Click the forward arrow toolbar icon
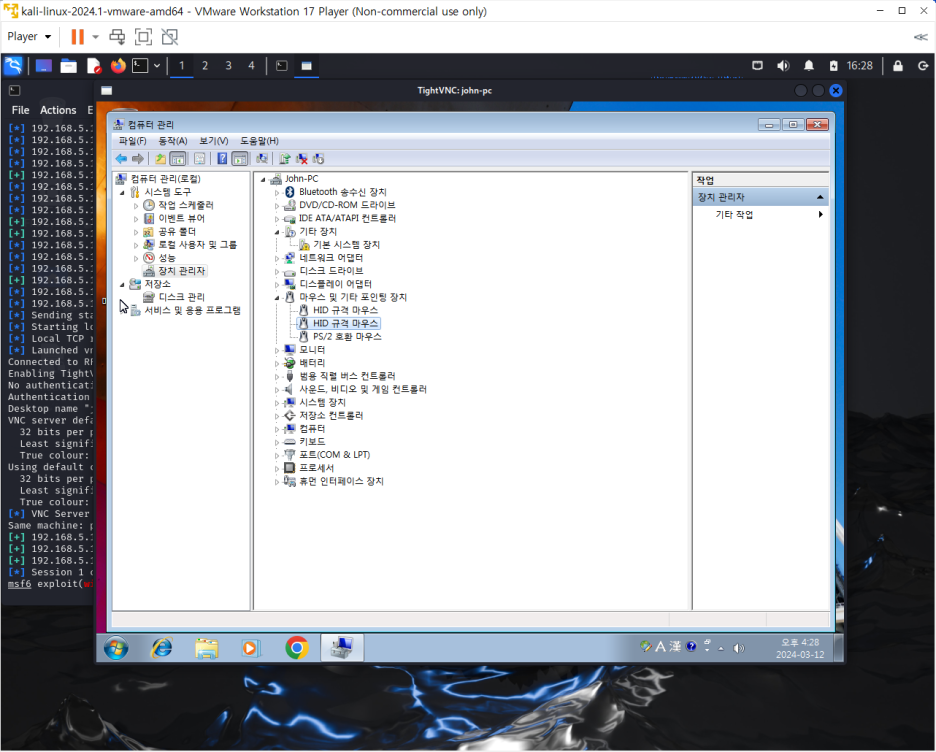The width and height of the screenshot is (936, 752). point(138,159)
